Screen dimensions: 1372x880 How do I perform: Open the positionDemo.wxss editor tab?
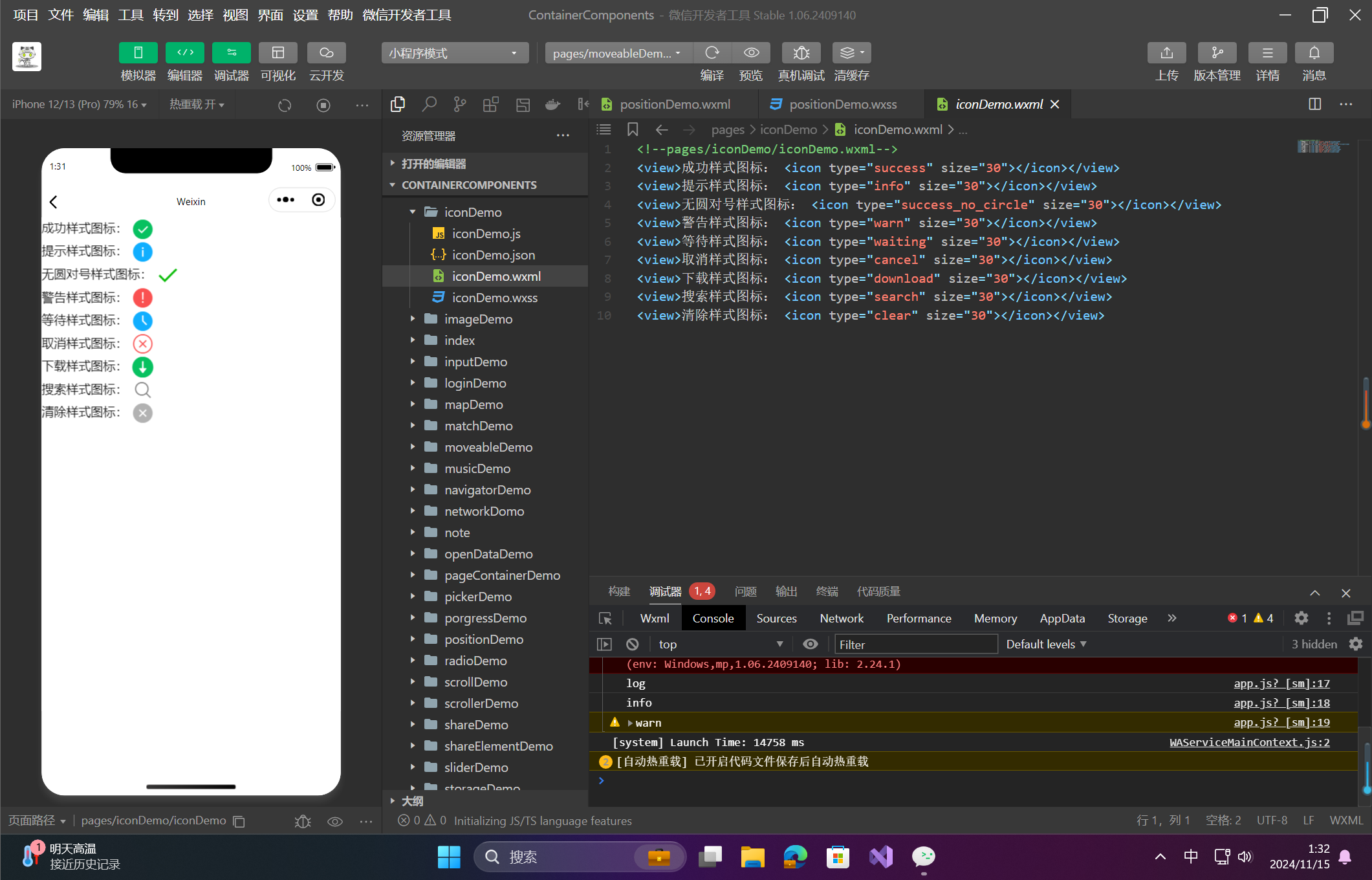point(842,104)
